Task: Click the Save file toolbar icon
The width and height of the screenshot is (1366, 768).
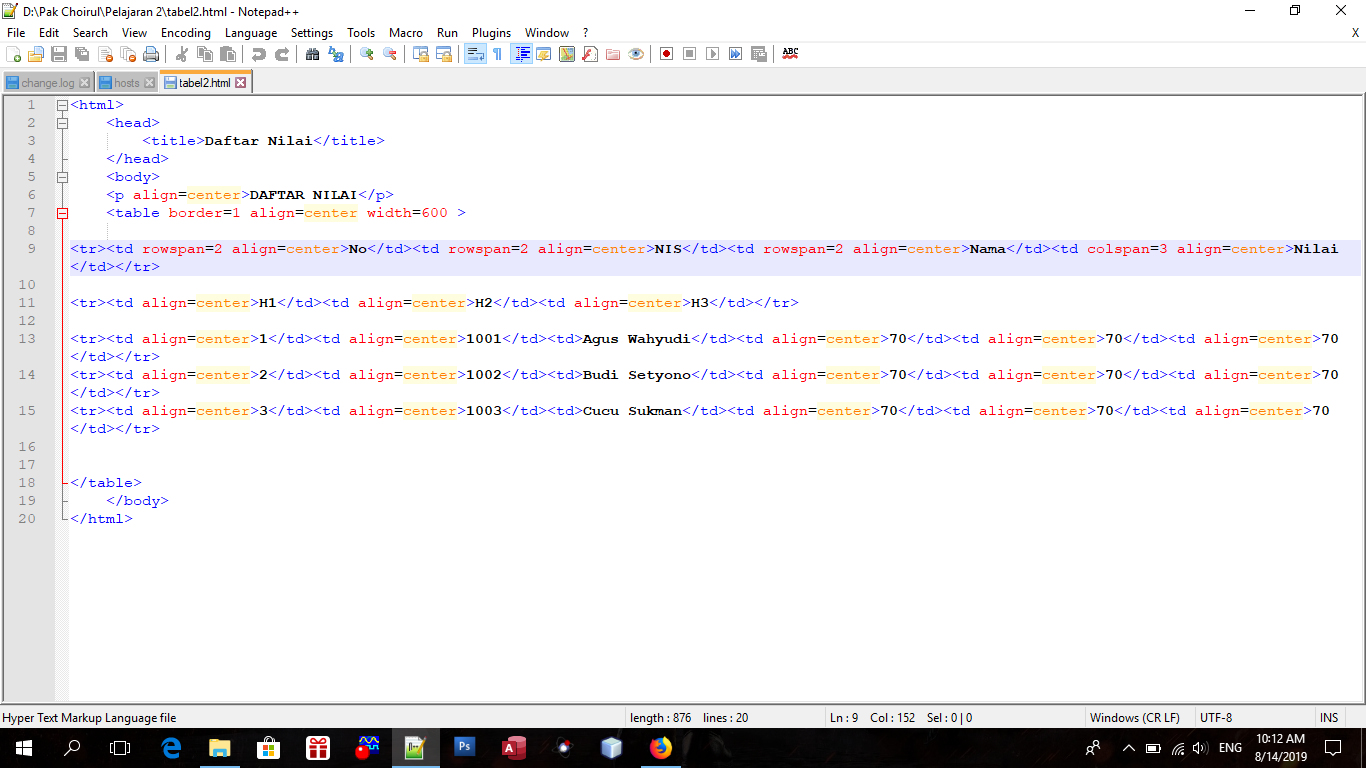Action: (59, 54)
